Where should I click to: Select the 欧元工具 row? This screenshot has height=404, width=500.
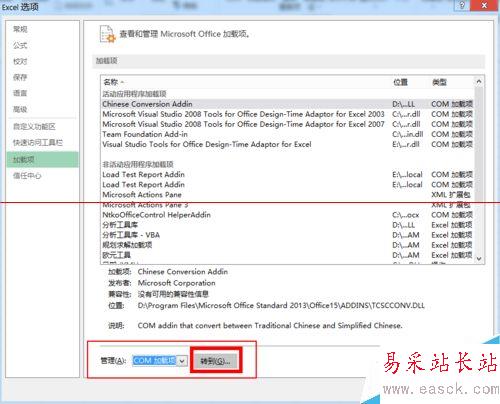288,255
